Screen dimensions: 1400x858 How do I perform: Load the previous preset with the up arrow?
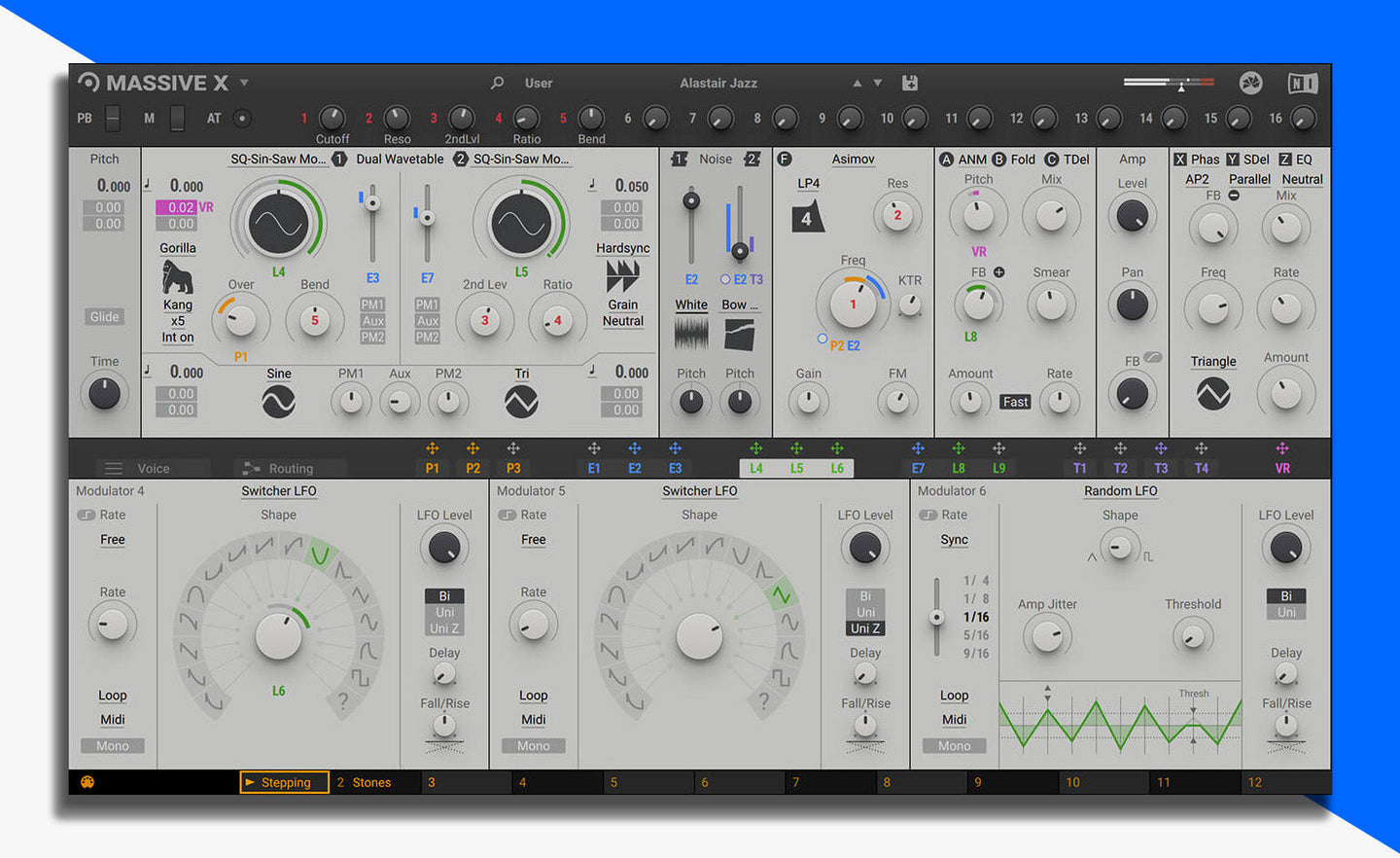pos(857,83)
